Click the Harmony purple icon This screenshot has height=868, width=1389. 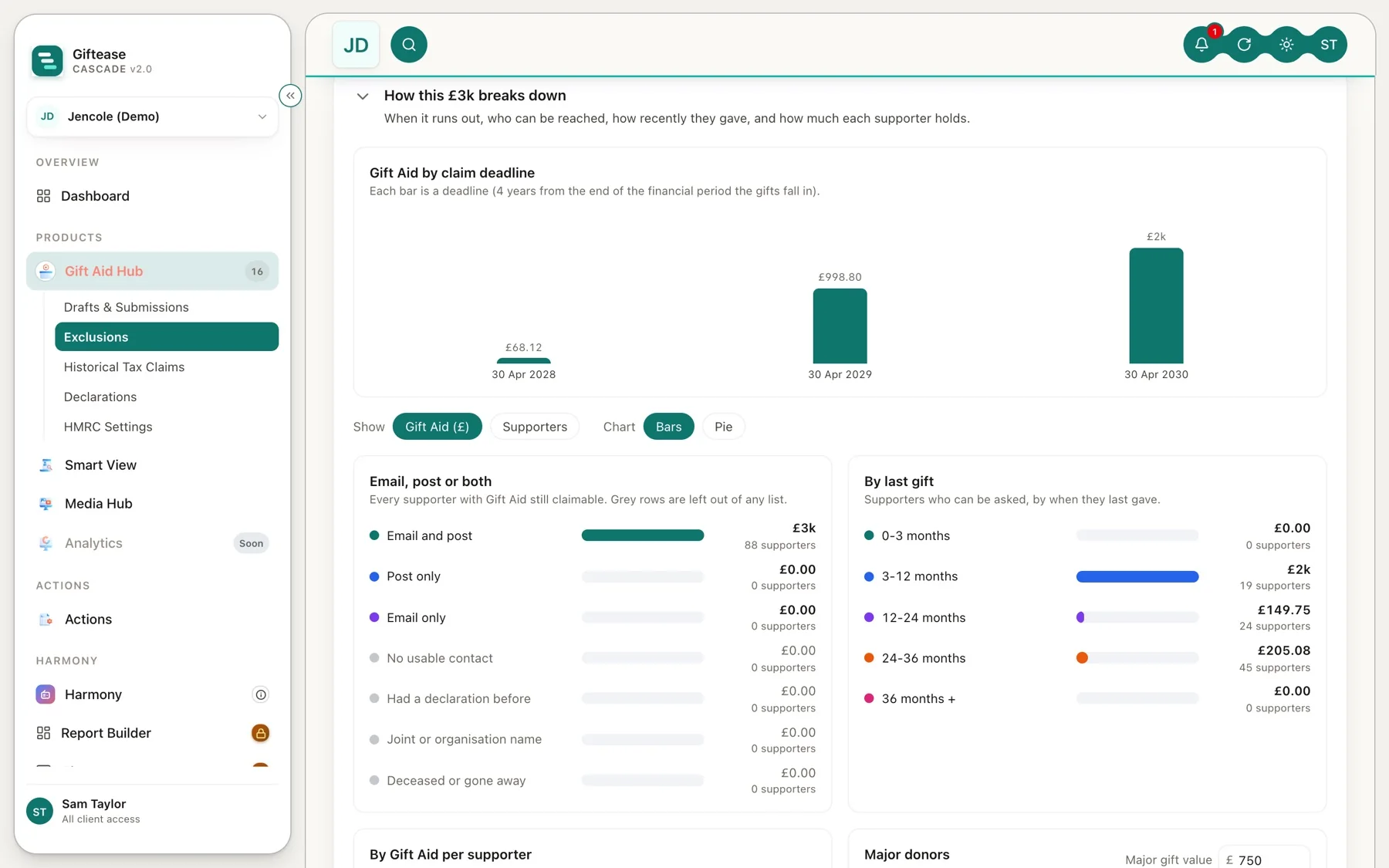point(46,694)
